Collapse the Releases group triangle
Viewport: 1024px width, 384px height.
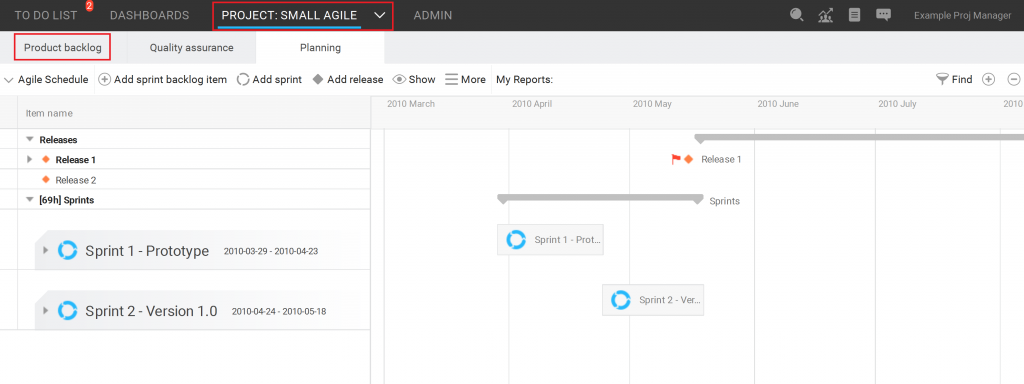tap(29, 139)
